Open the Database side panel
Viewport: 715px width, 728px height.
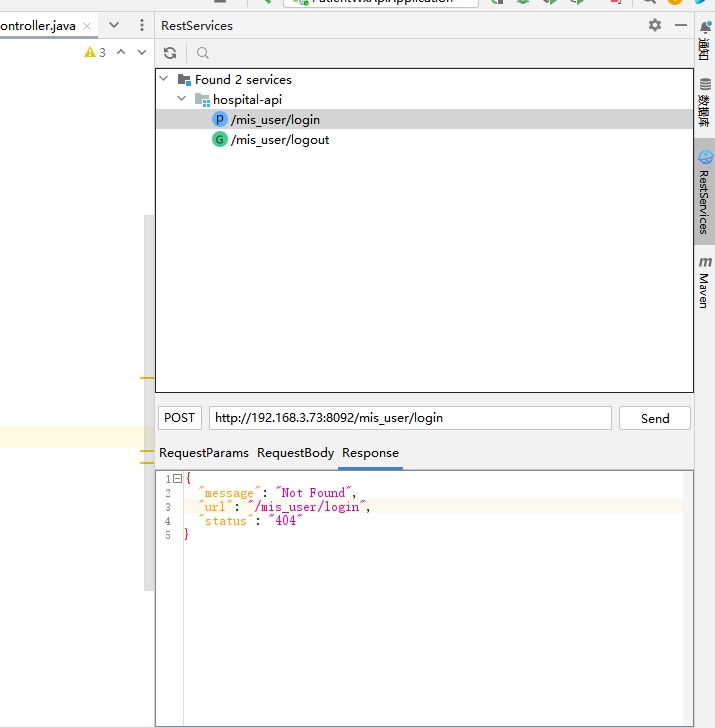[705, 103]
